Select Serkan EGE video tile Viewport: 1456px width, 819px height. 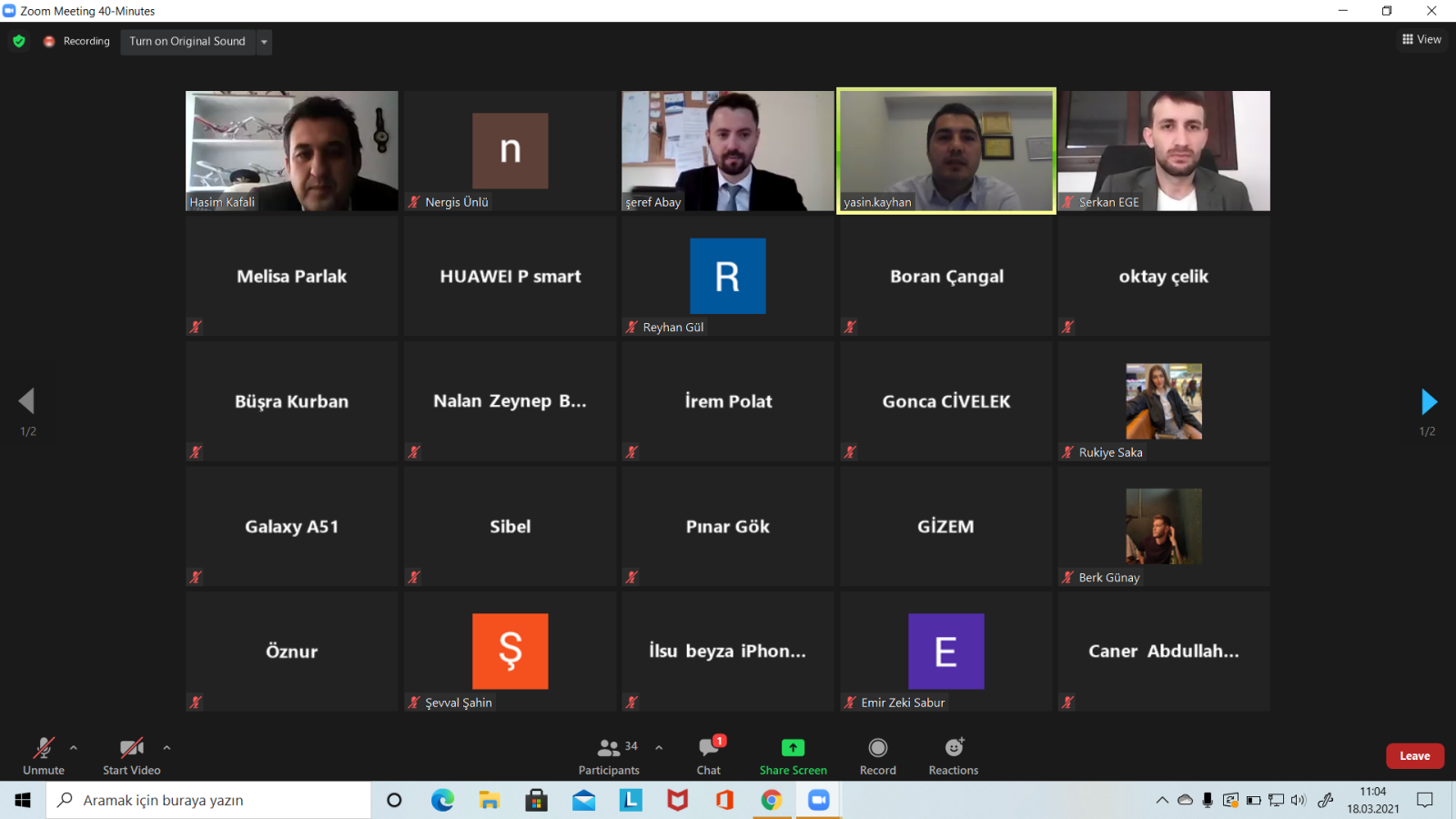point(1164,151)
